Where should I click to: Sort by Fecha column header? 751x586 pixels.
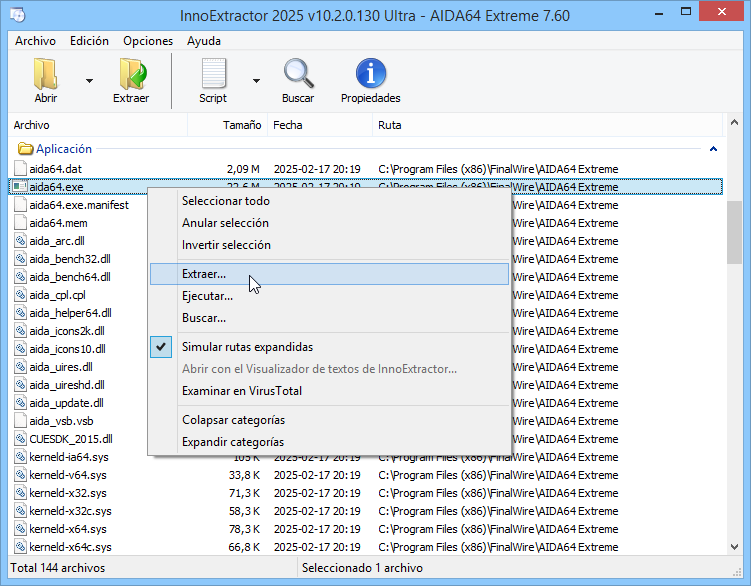click(320, 125)
